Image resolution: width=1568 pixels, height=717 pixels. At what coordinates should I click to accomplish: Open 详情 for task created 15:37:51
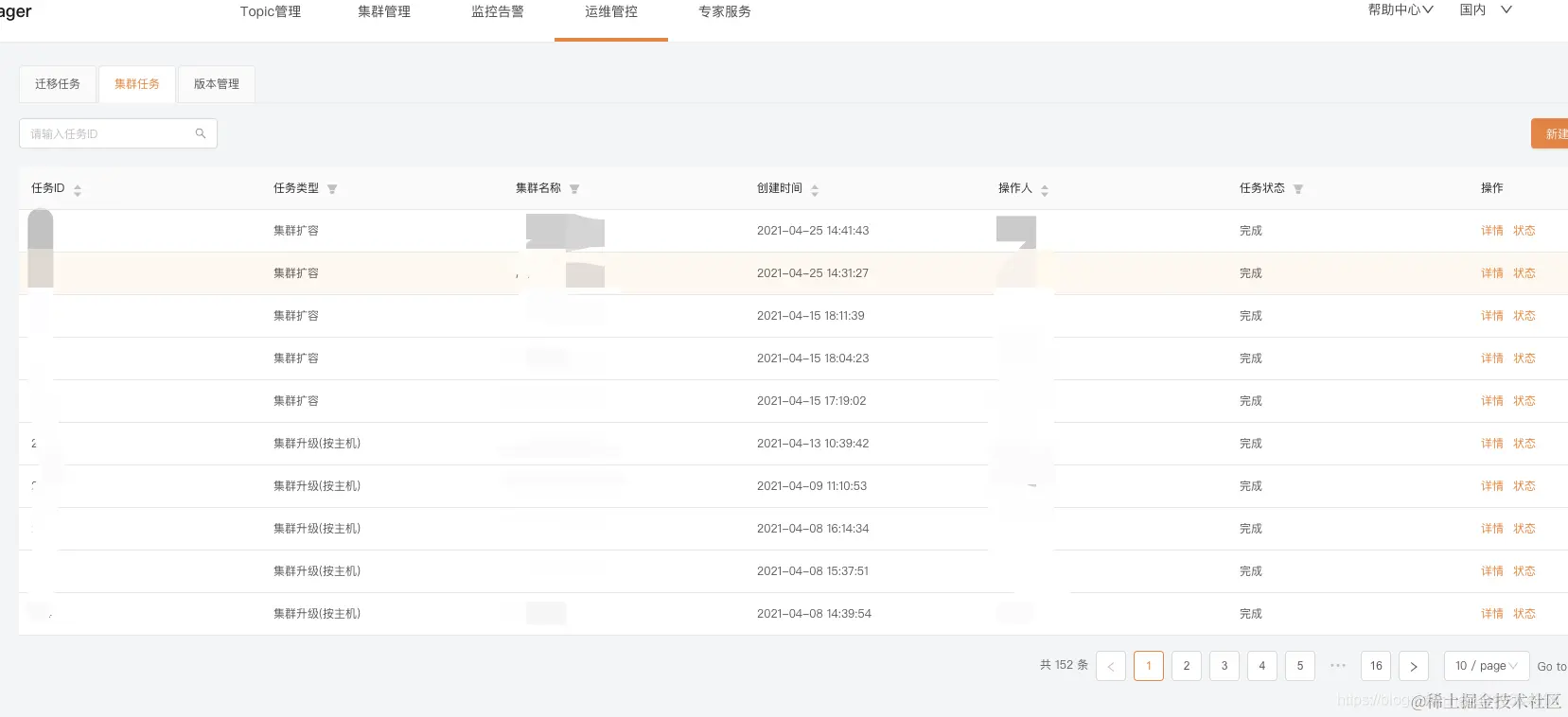pyautogui.click(x=1492, y=571)
